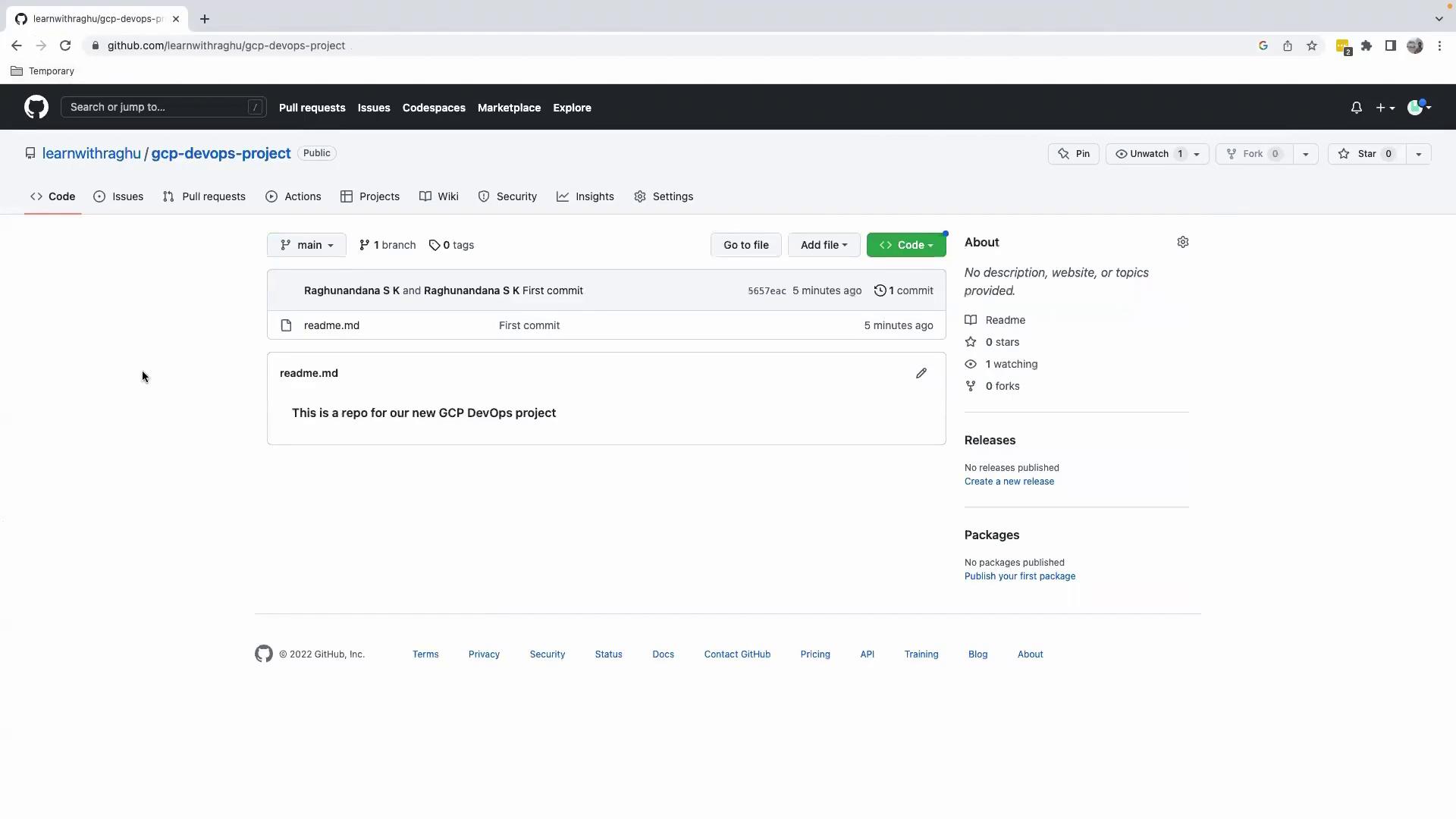Expand the Unwatch options dropdown
The image size is (1456, 819).
(x=1197, y=154)
